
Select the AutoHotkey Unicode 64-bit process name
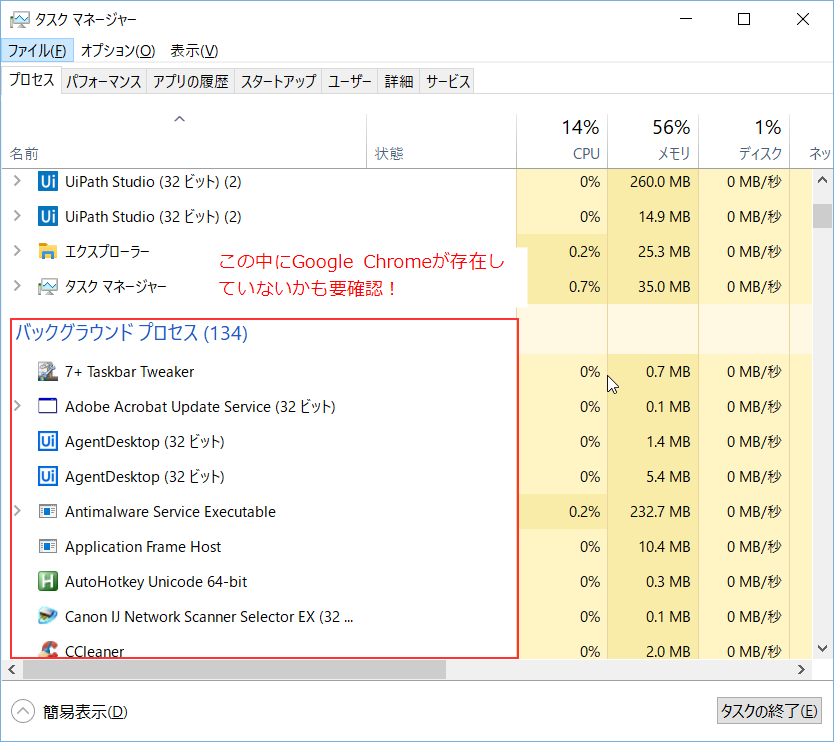tap(156, 581)
